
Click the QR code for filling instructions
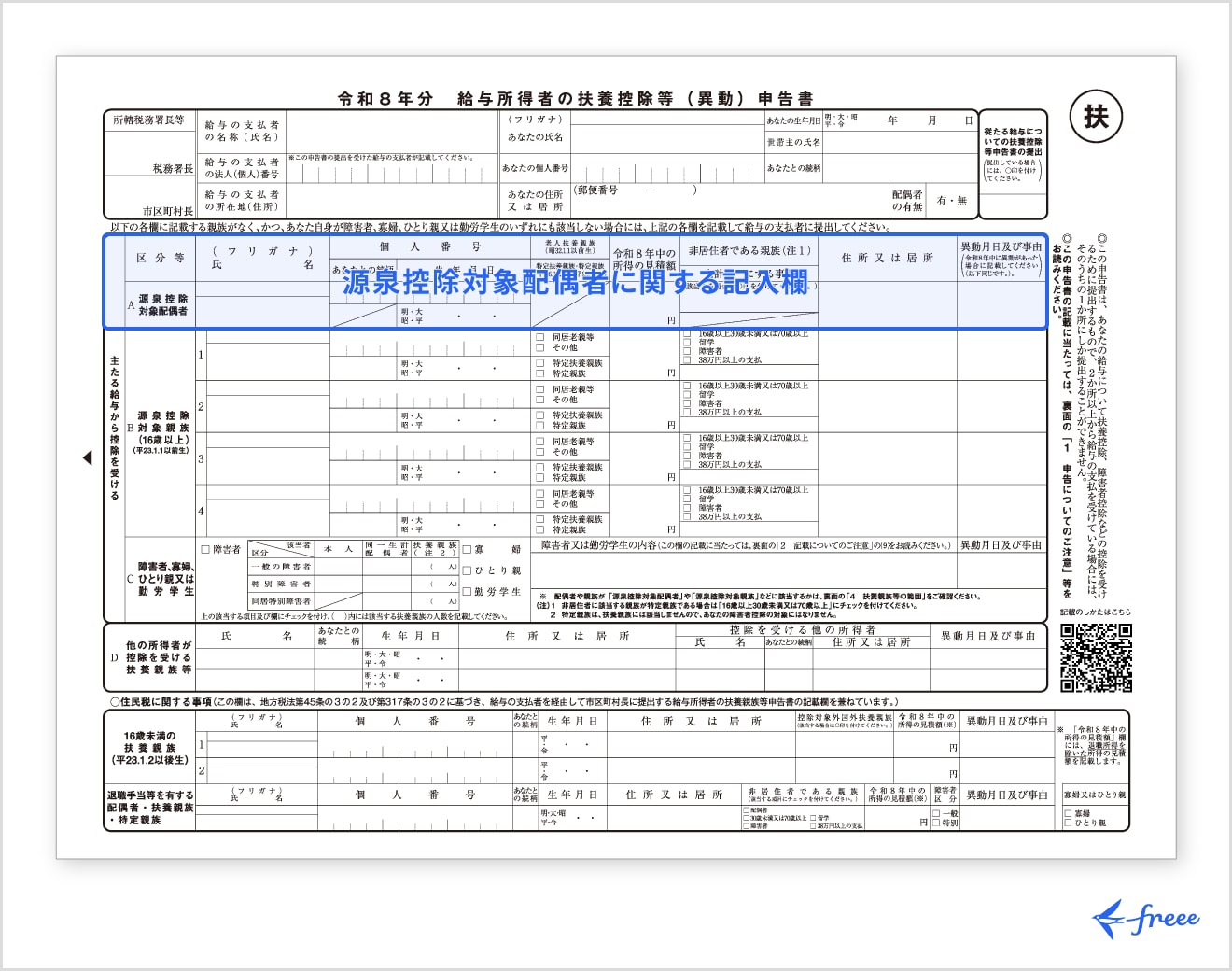click(1096, 657)
